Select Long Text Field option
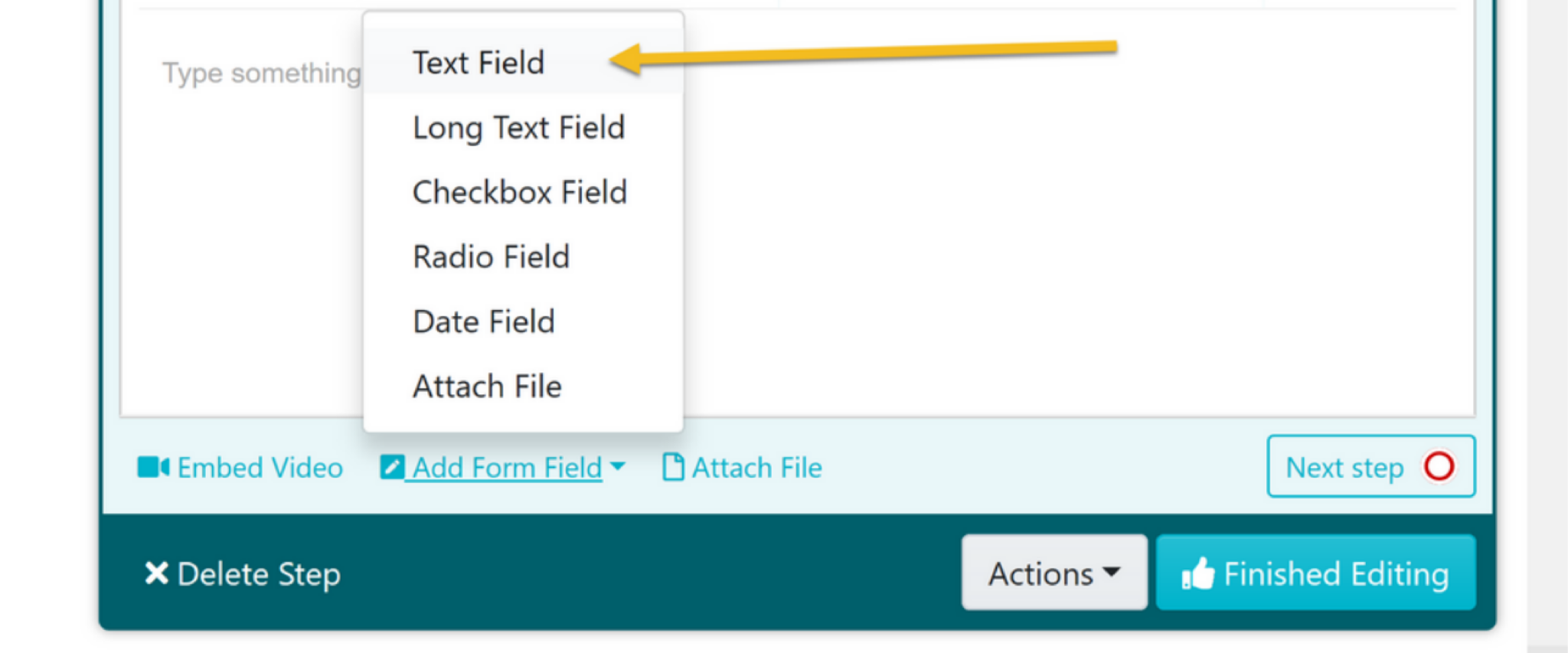Viewport: 1568px width, 653px height. pos(523,127)
